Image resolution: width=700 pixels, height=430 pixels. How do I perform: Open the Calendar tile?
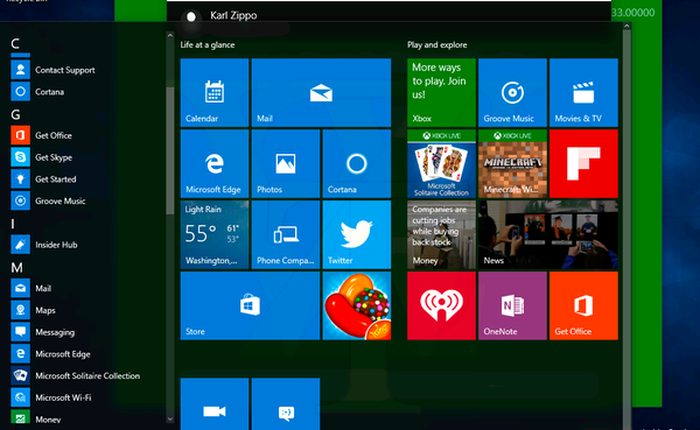click(214, 92)
